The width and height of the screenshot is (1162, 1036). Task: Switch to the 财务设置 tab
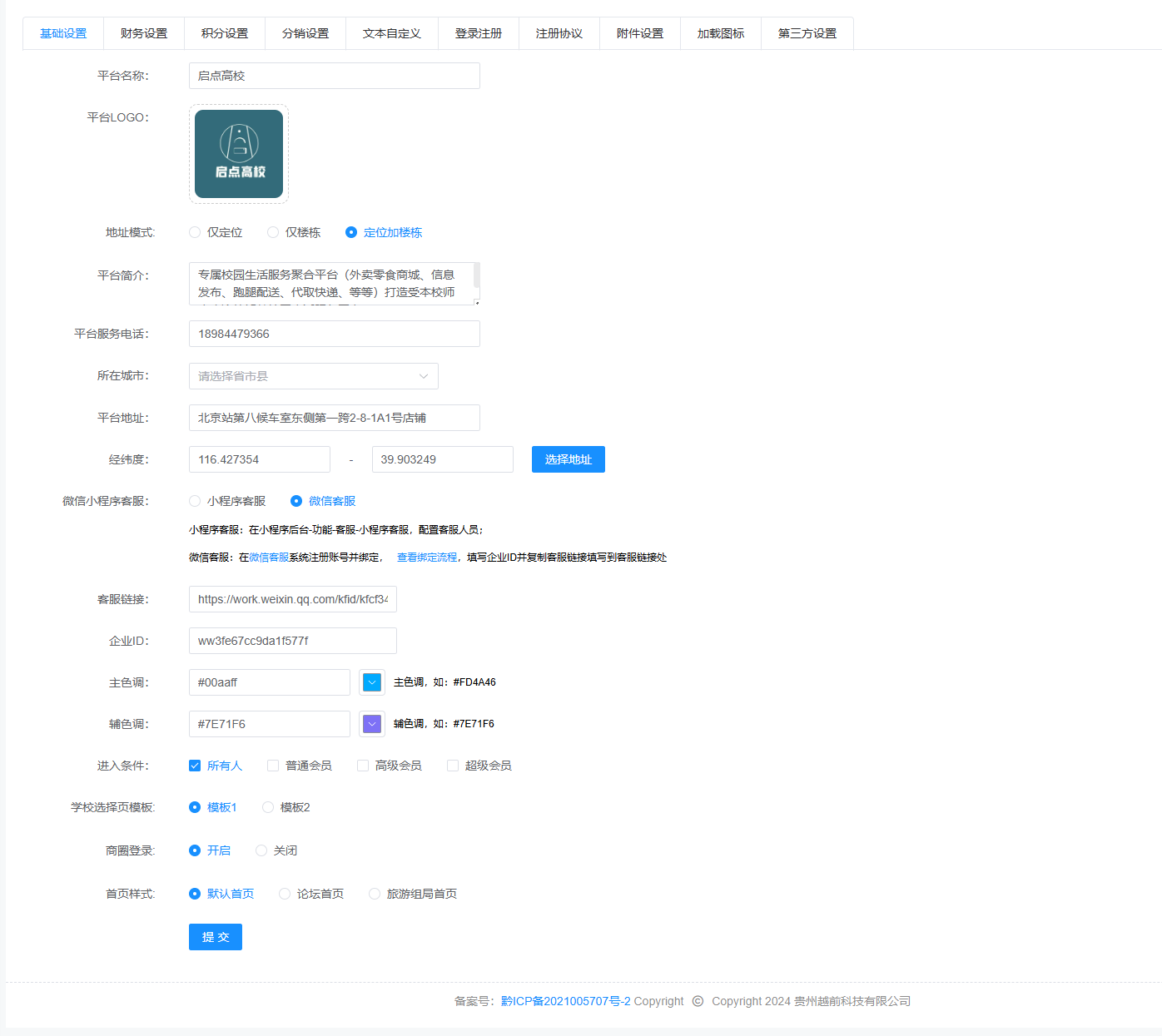[144, 33]
